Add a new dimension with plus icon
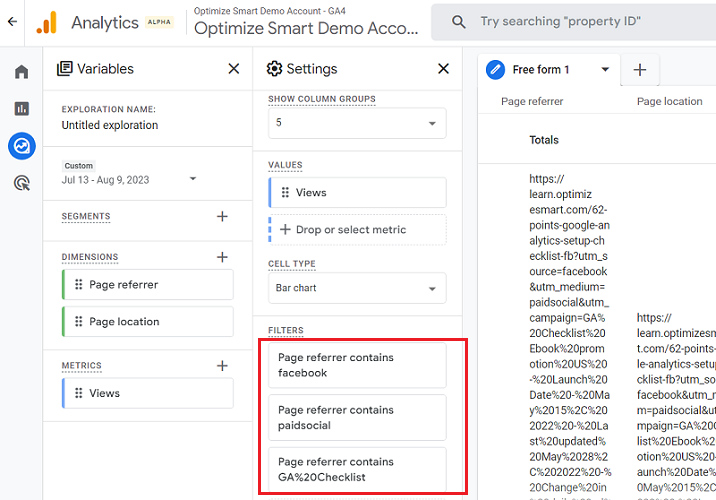Screen dimensions: 716x500 (x=222, y=257)
